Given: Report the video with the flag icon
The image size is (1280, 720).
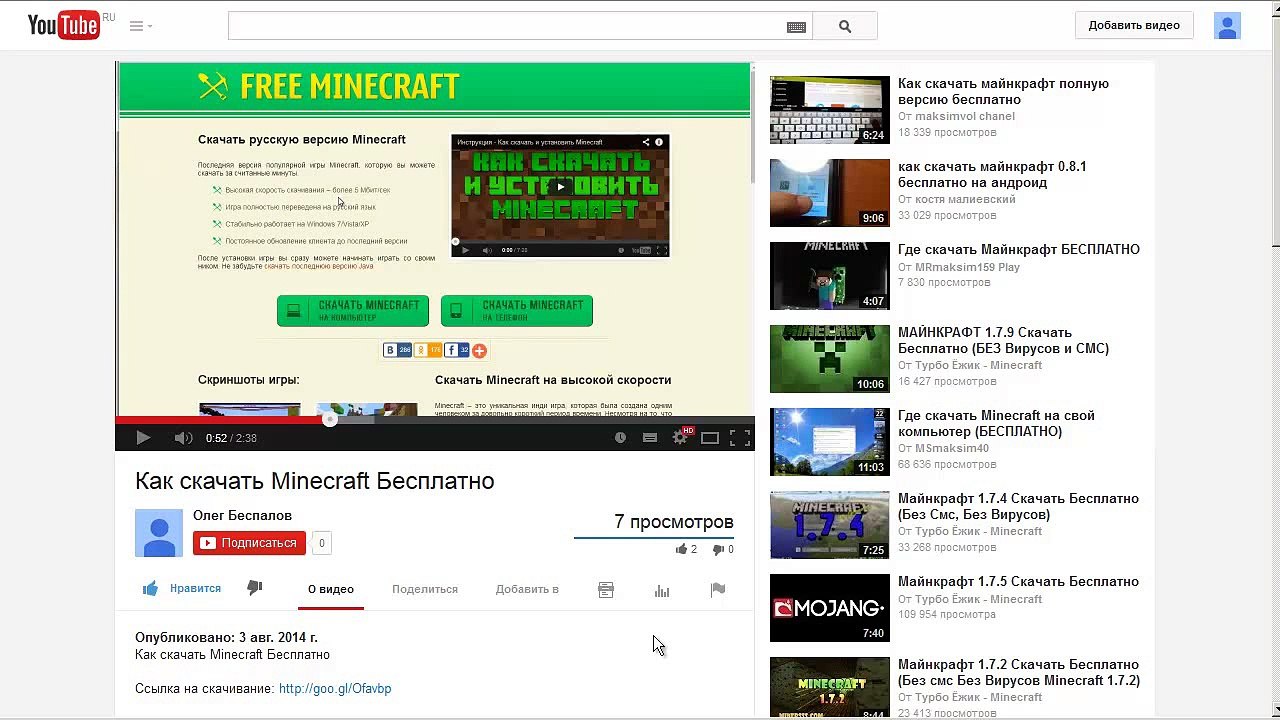Looking at the screenshot, I should (x=718, y=590).
